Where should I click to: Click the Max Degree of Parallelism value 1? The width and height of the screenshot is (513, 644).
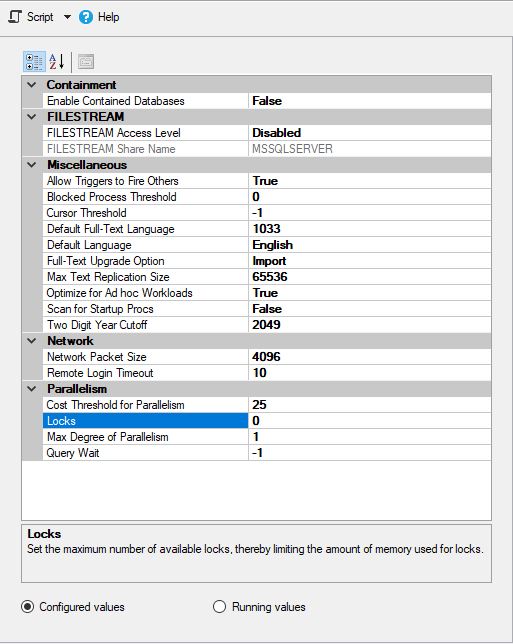point(370,437)
